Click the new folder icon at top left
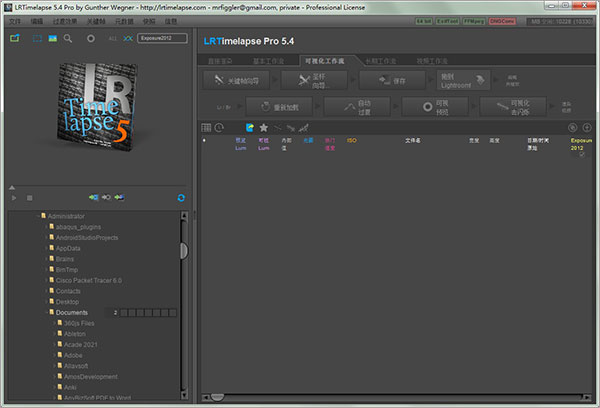Image resolution: width=600 pixels, height=408 pixels. [x=14, y=38]
